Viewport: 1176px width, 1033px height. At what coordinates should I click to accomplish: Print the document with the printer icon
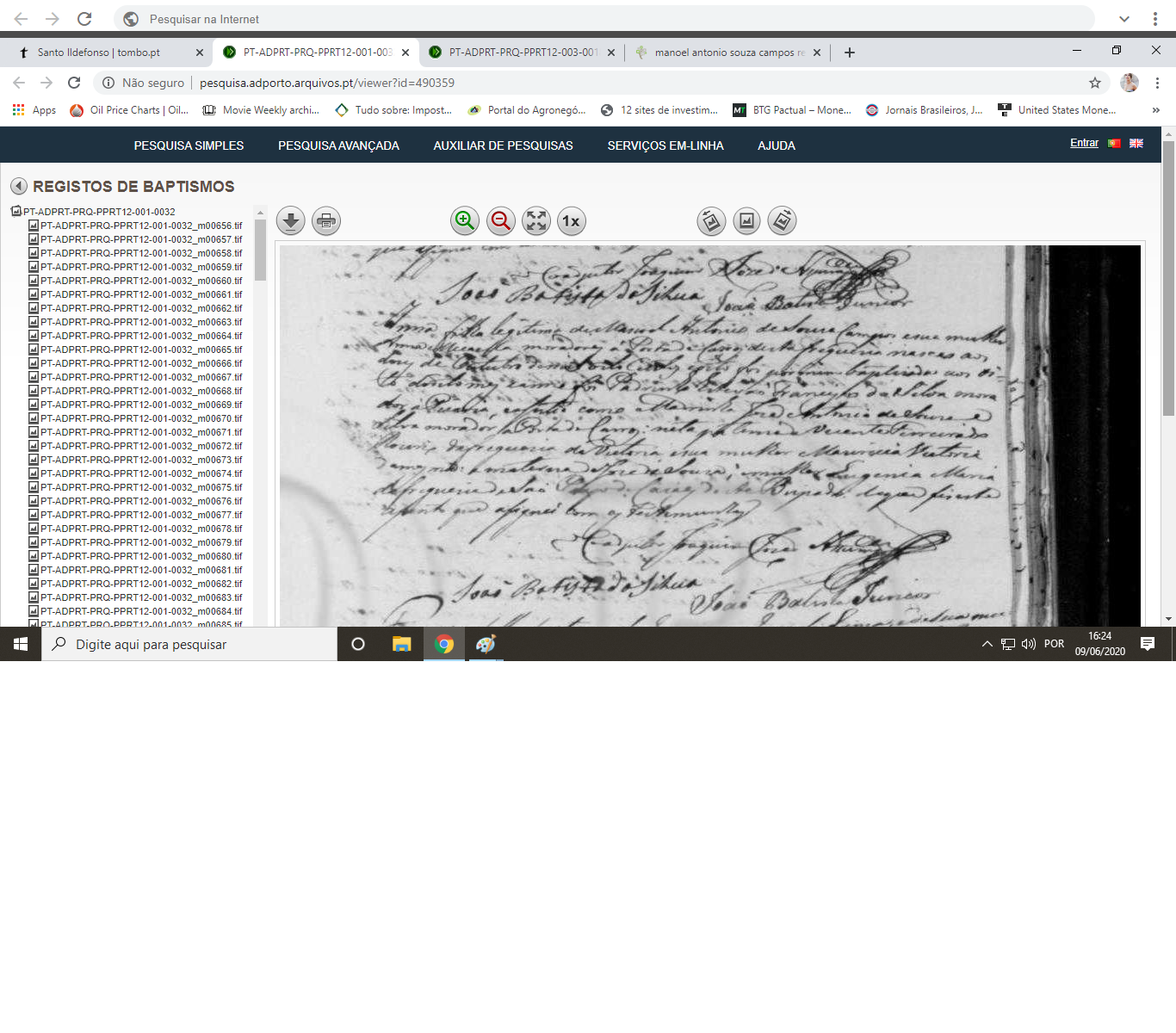tap(326, 221)
